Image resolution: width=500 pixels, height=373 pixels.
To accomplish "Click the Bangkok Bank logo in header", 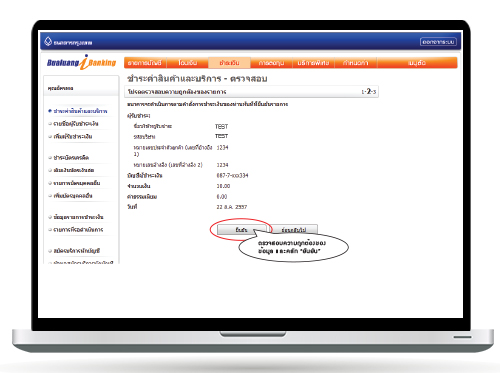I will tap(68, 42).
